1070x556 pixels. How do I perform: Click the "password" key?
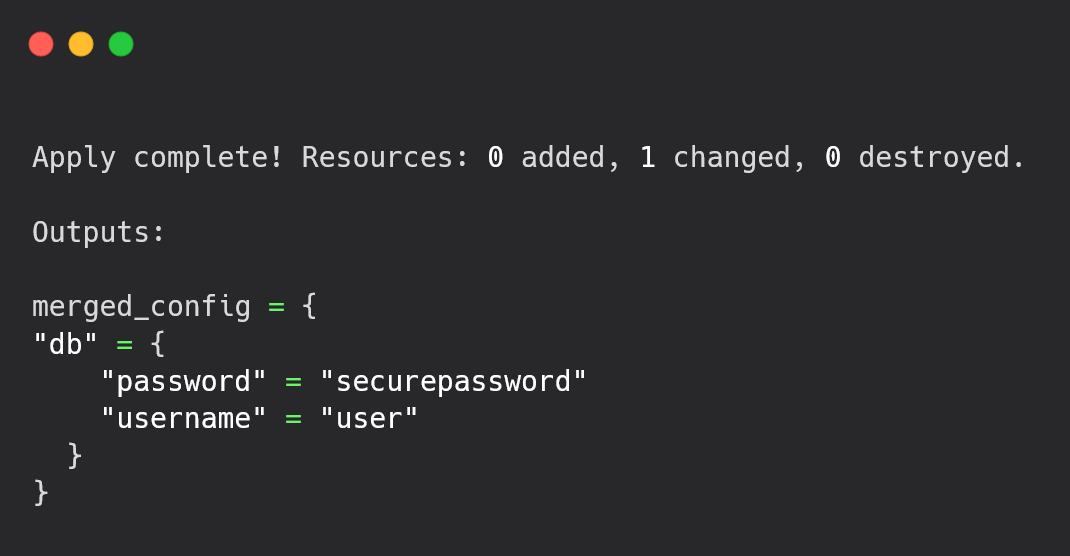tap(184, 381)
